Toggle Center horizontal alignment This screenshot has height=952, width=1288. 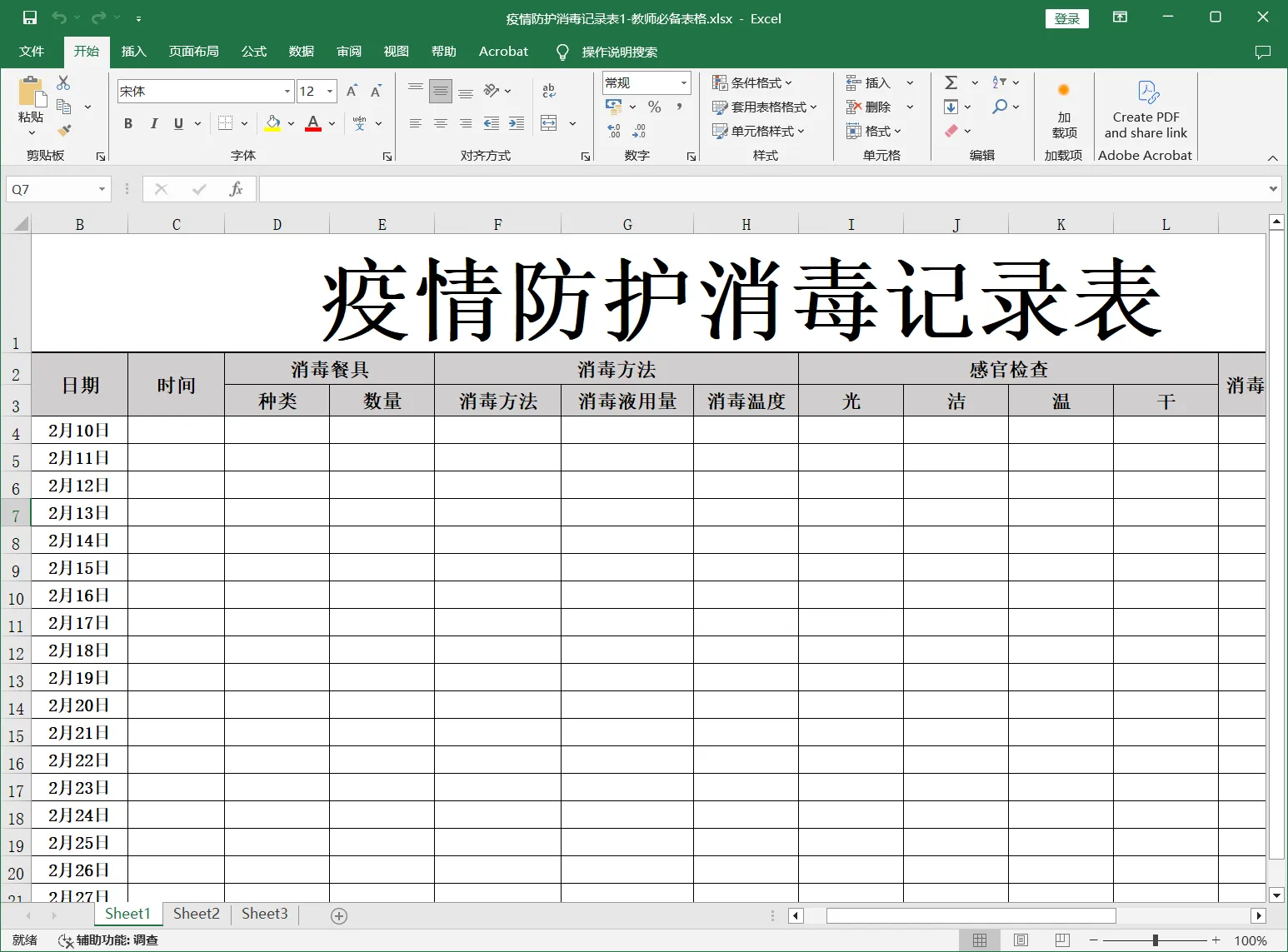441,123
